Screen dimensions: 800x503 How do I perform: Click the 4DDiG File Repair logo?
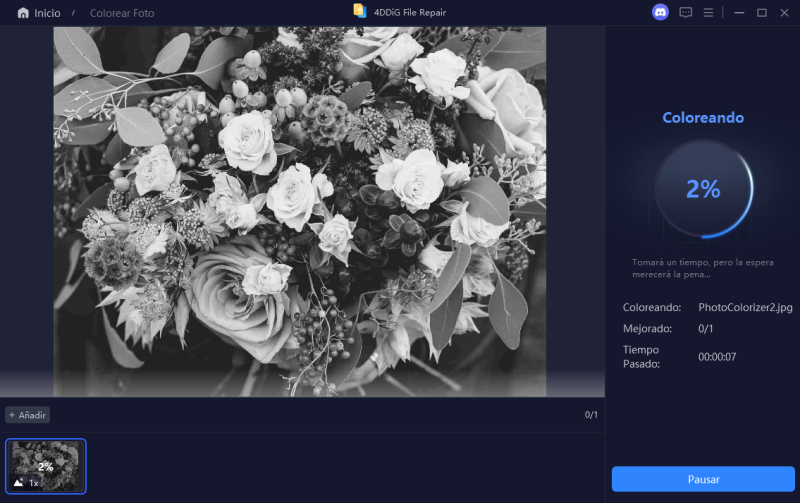(360, 11)
